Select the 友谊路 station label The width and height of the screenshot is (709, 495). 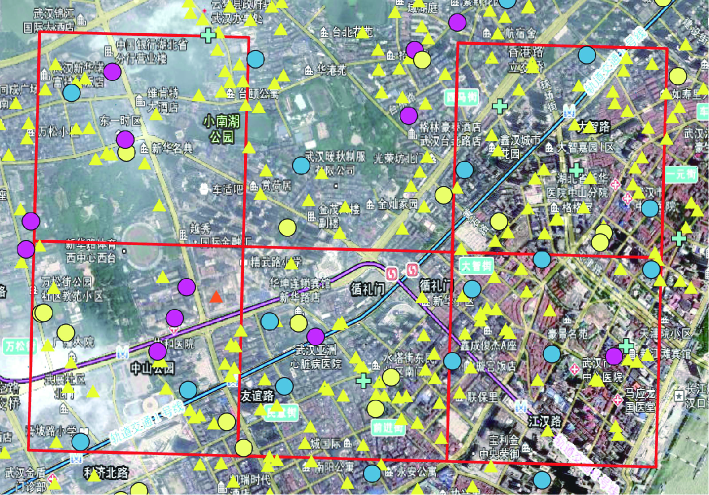coord(257,395)
